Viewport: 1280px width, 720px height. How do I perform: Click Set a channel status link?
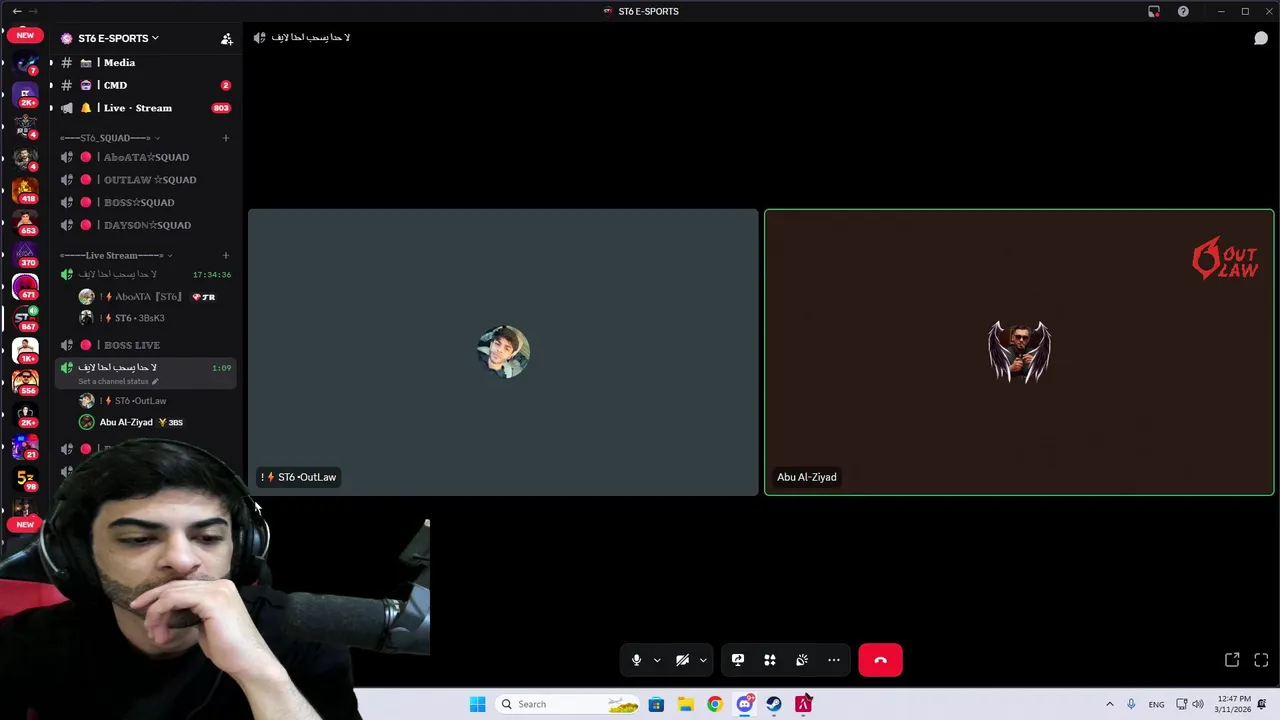click(x=118, y=381)
